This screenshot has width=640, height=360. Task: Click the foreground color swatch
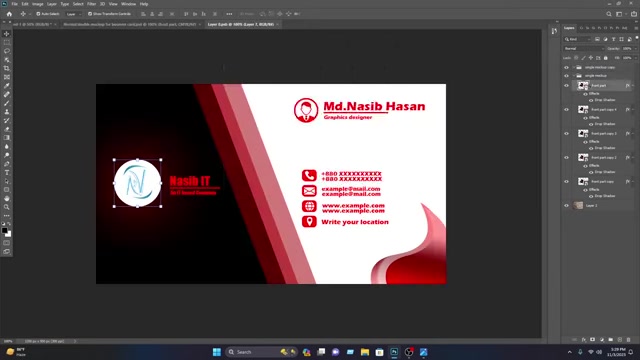pyautogui.click(x=4, y=231)
